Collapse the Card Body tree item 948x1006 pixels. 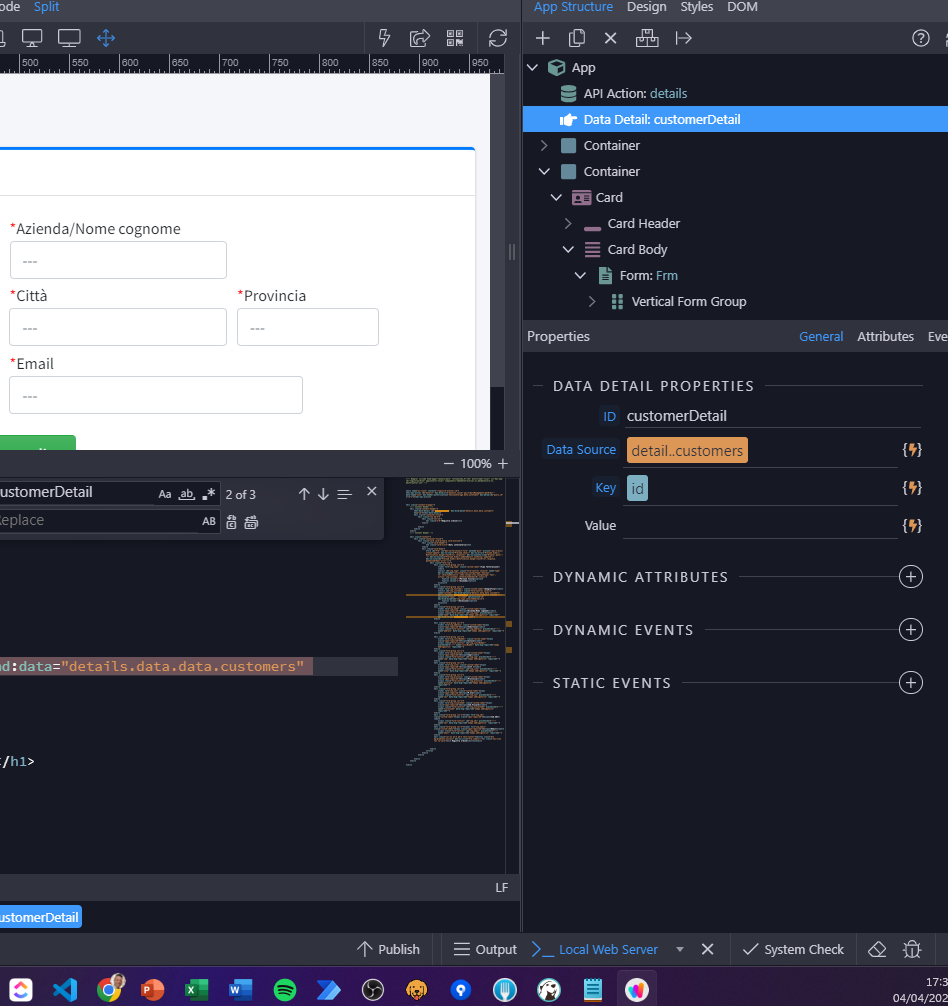pyautogui.click(x=568, y=249)
